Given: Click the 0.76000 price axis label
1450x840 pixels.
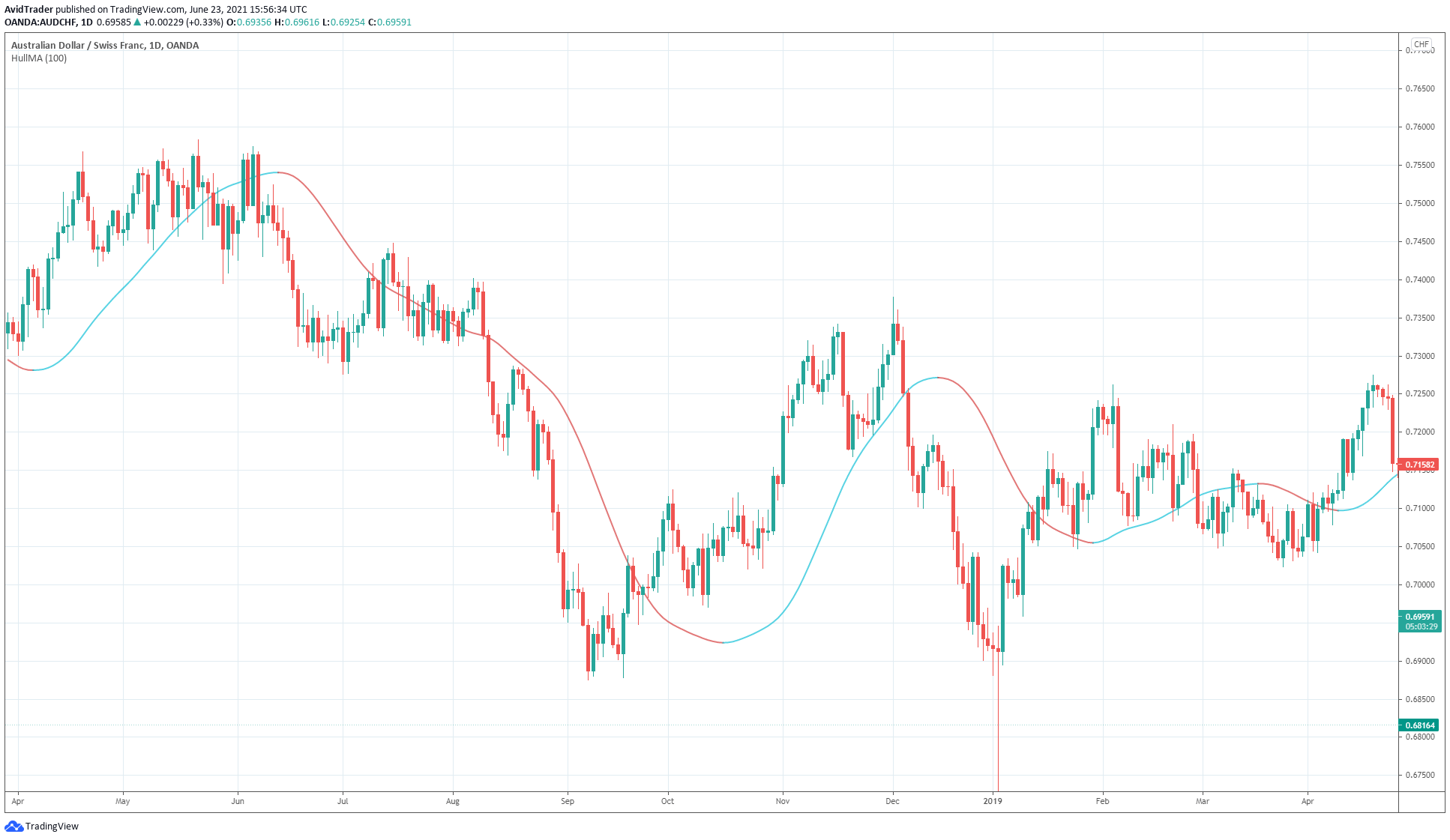Looking at the screenshot, I should click(x=1419, y=127).
